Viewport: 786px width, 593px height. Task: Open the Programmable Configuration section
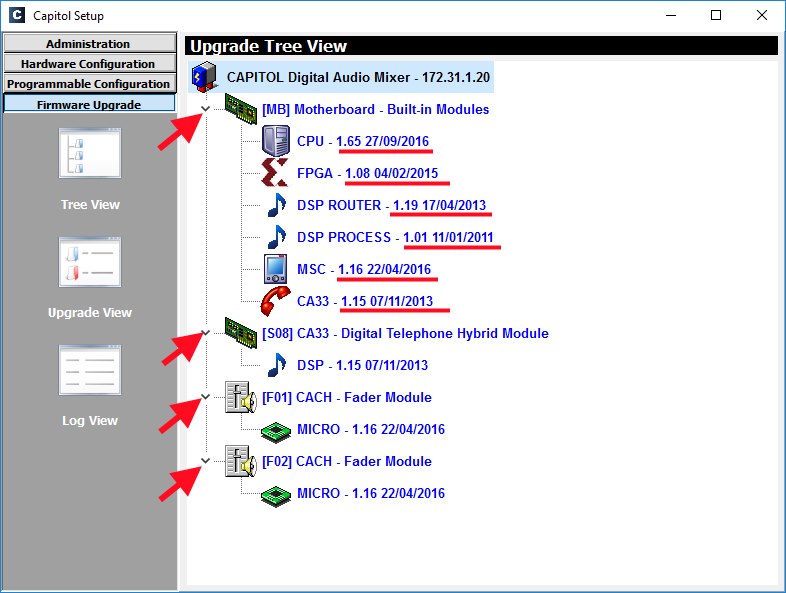pos(89,83)
